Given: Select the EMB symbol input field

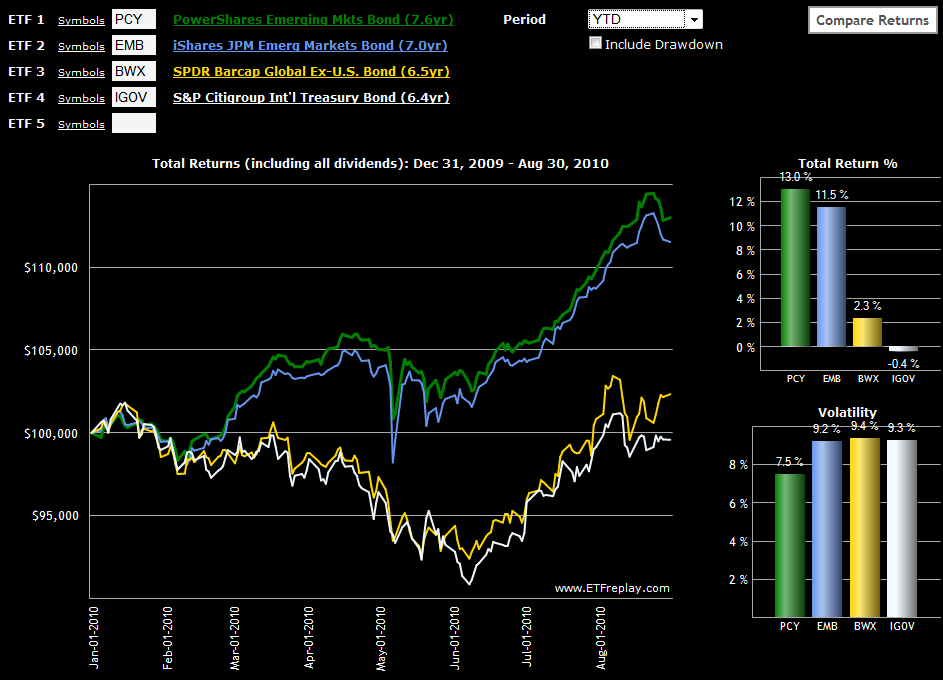Looking at the screenshot, I should pos(134,45).
